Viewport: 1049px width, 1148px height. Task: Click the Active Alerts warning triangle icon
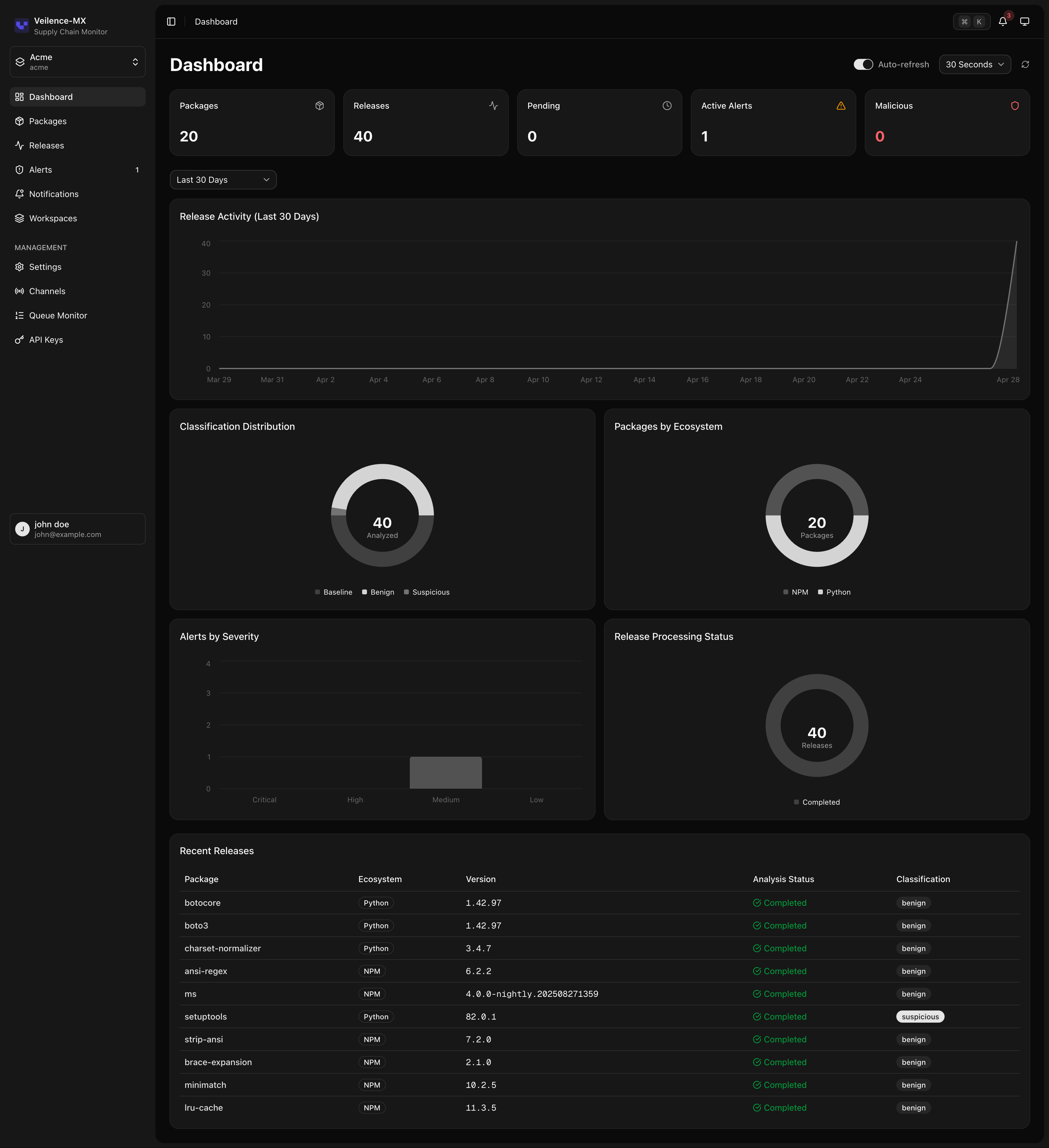point(841,106)
